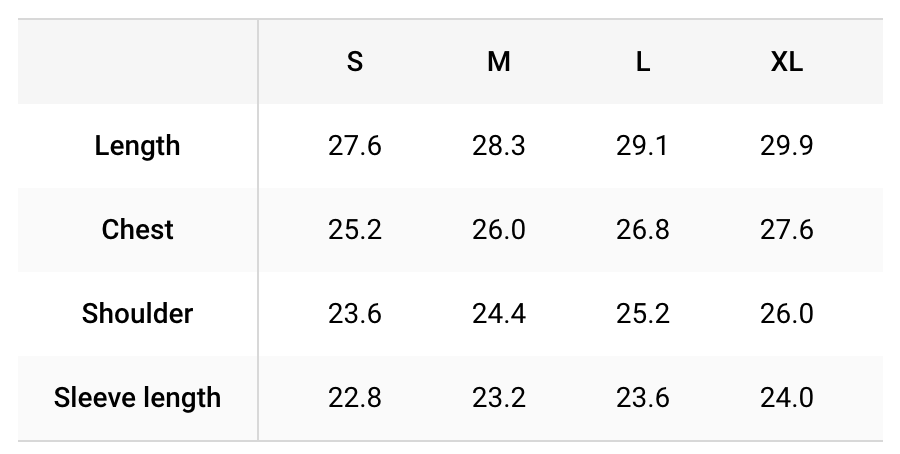
Task: Select the 29.1 Length value for L
Action: click(x=642, y=146)
